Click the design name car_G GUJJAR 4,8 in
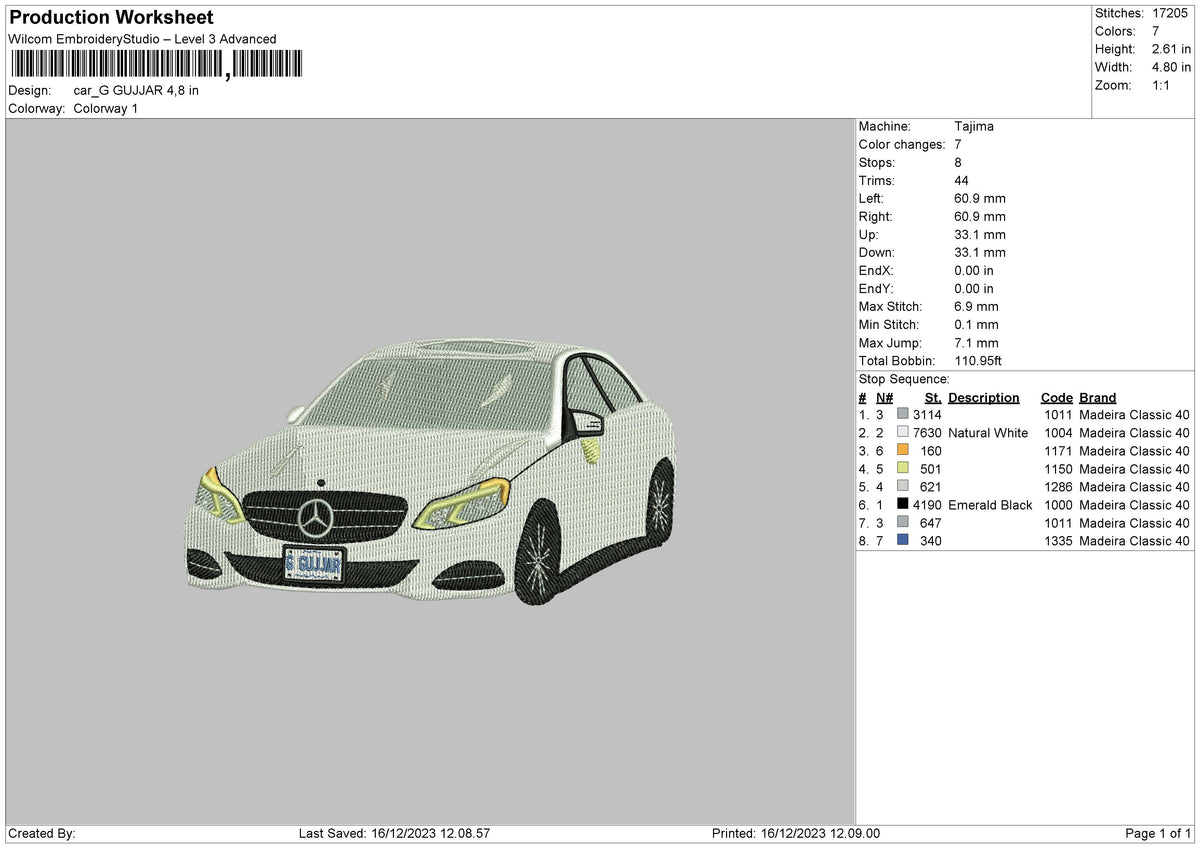This screenshot has height=848, width=1200. click(x=136, y=90)
